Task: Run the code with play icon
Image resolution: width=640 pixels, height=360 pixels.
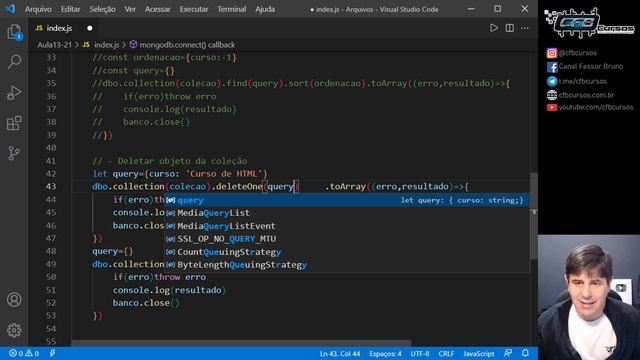Action: 494,28
